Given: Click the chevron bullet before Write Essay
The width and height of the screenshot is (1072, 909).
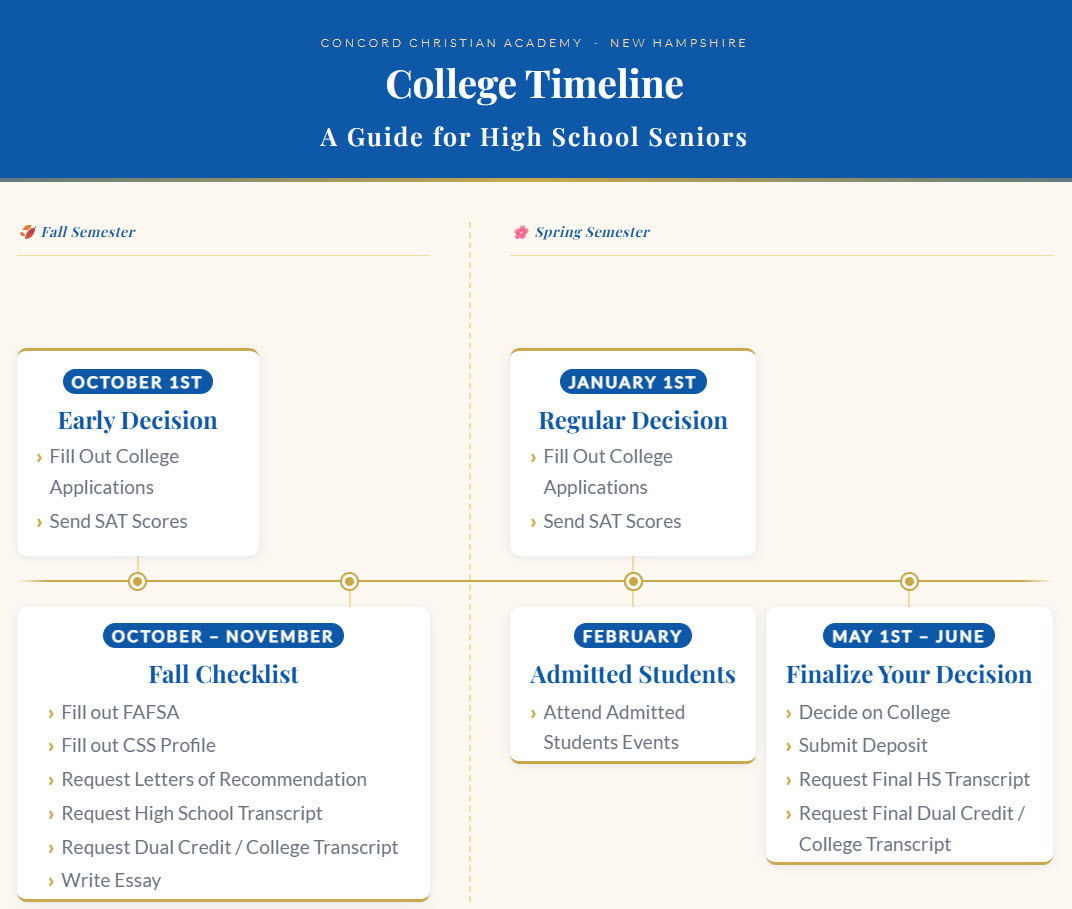Looking at the screenshot, I should coord(51,881).
